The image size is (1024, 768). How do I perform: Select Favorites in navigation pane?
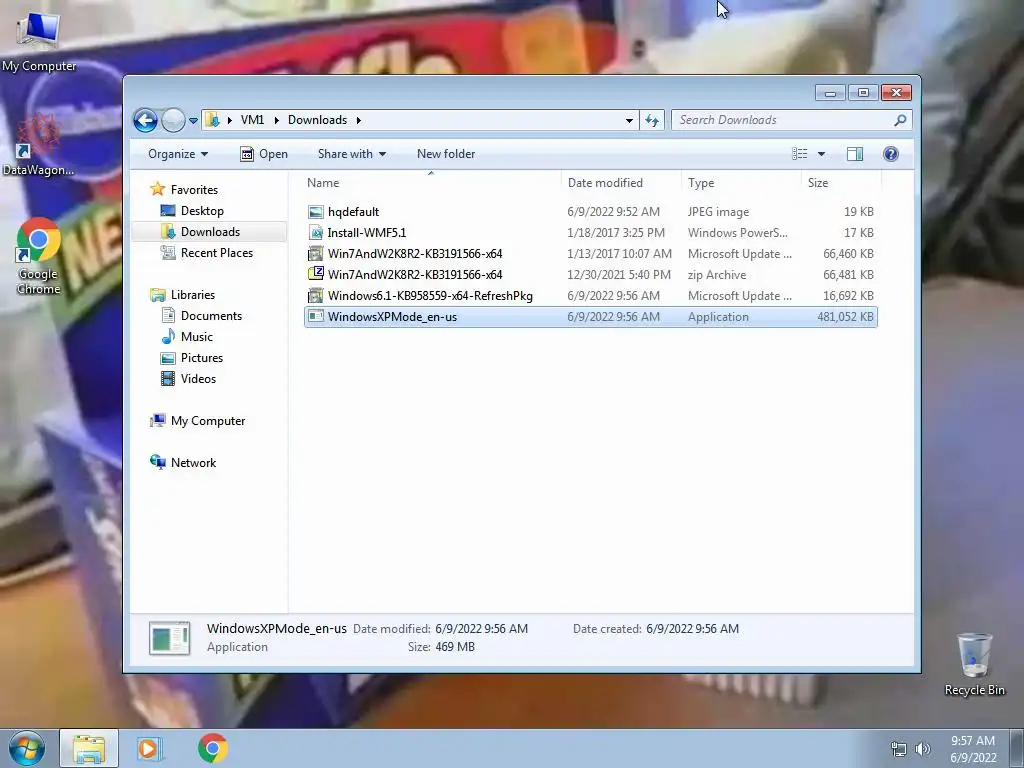click(194, 190)
